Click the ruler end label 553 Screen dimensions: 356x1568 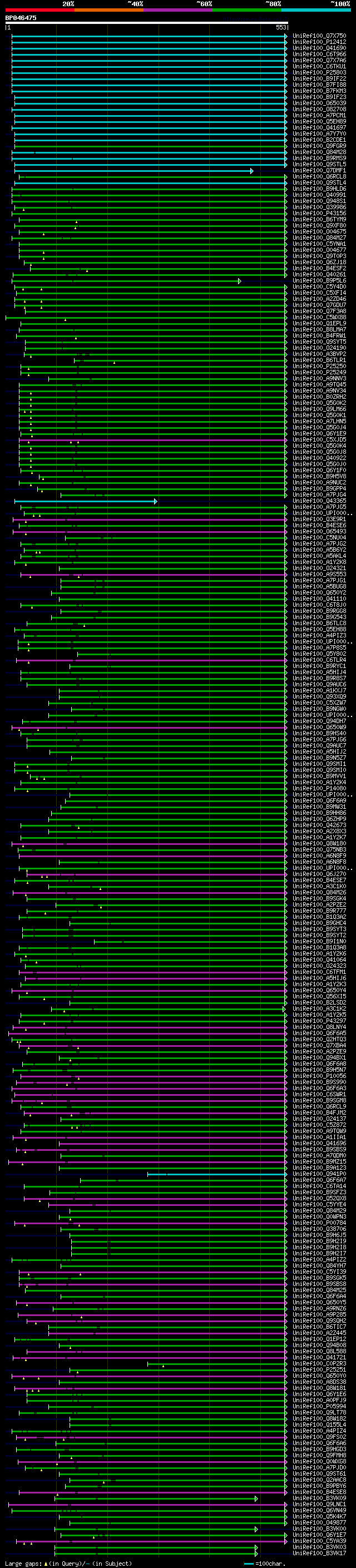[x=281, y=27]
